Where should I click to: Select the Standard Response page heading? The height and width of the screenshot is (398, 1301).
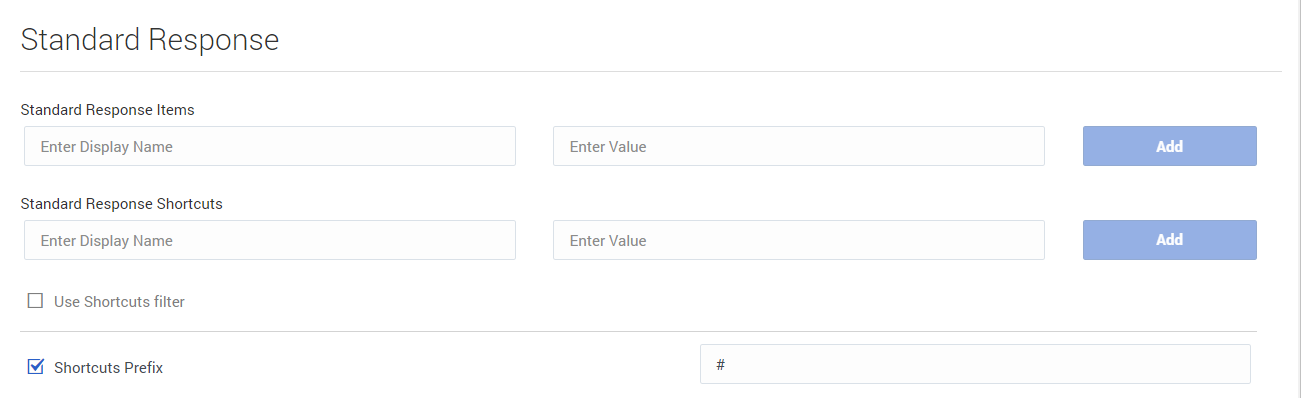[150, 40]
